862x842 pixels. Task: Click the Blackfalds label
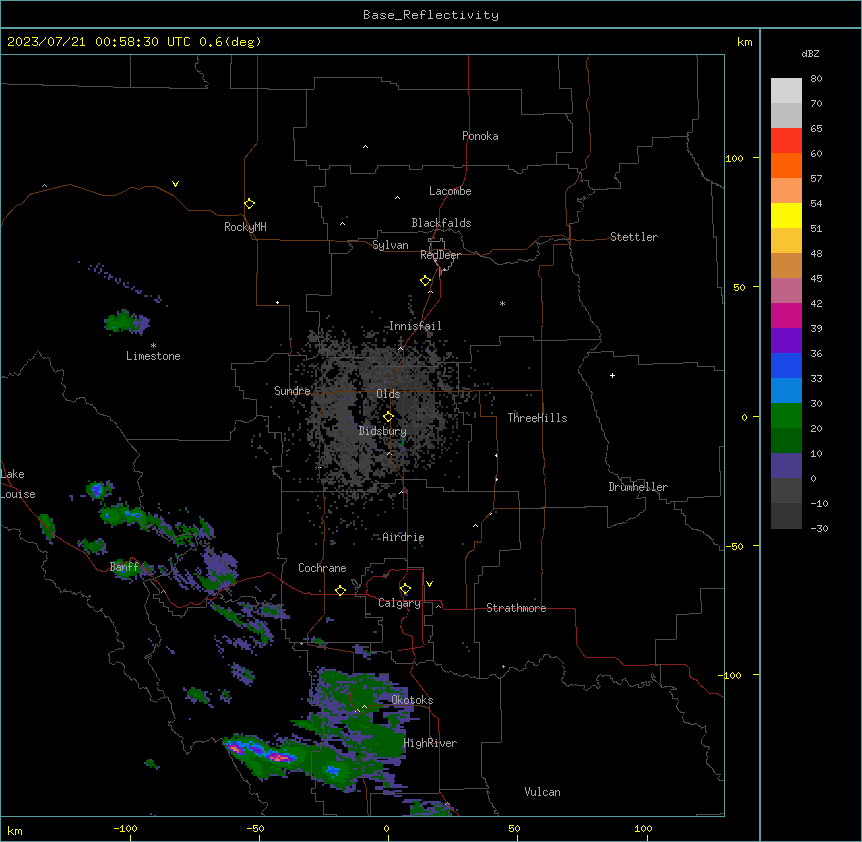pos(441,223)
